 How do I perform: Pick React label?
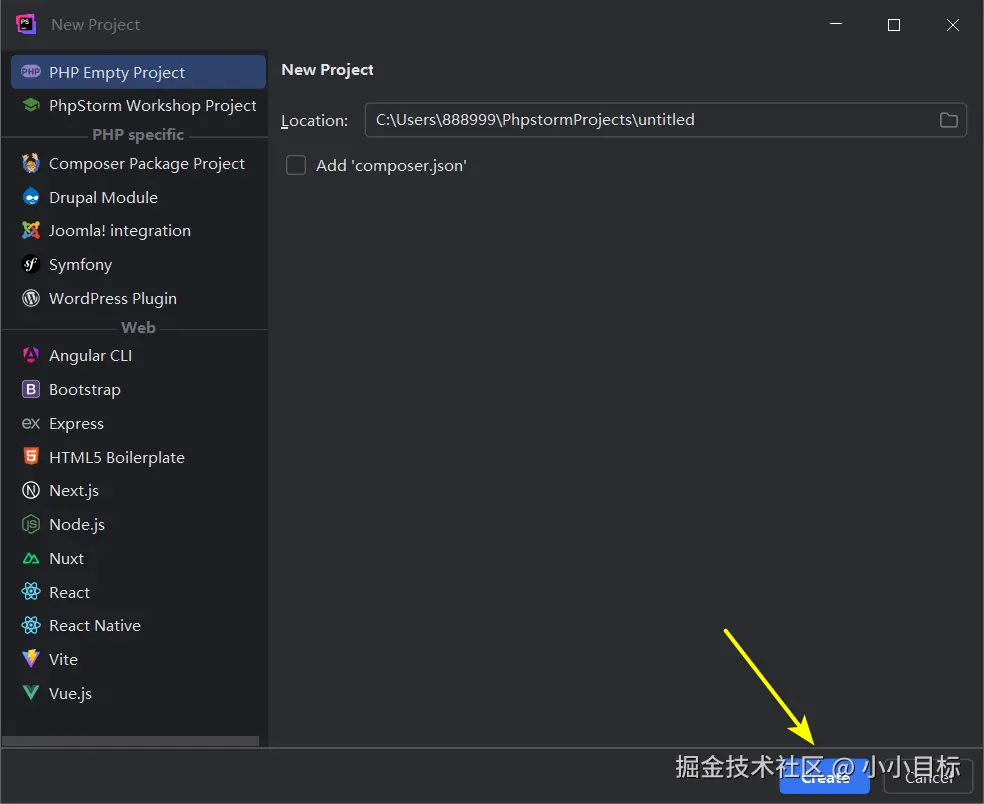(70, 592)
